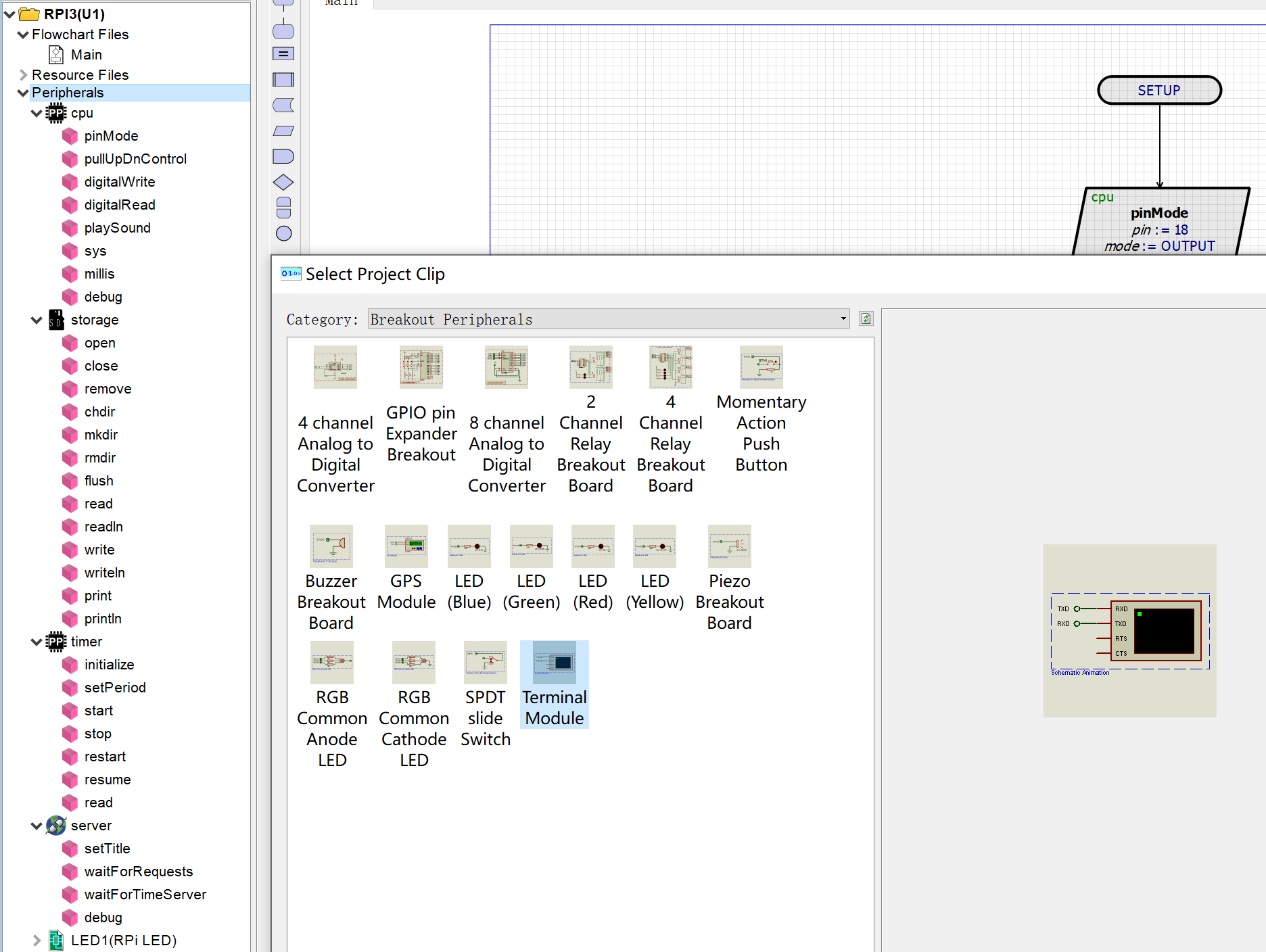Select the mkdir method
The image size is (1266, 952).
(x=101, y=435)
